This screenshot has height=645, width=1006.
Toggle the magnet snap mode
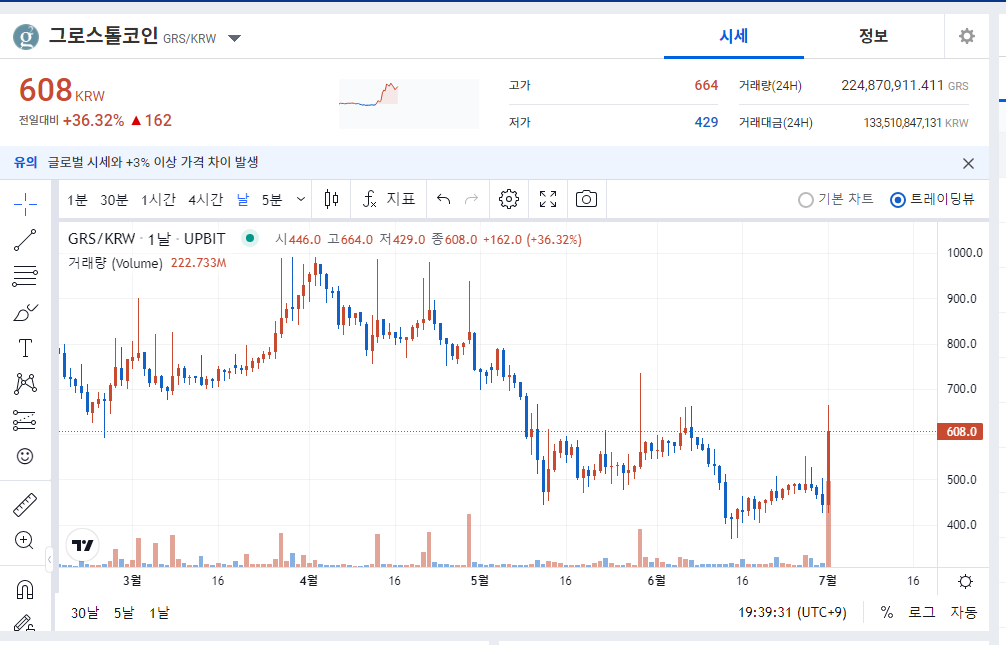pyautogui.click(x=25, y=589)
